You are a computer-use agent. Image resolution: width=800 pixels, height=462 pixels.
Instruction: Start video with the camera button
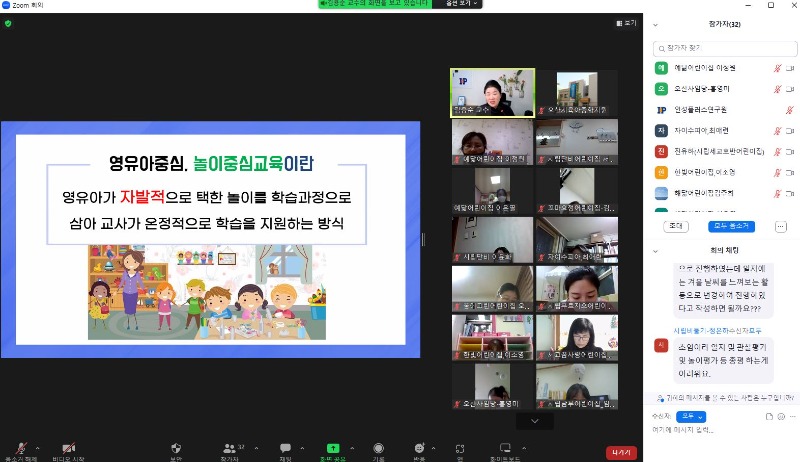[x=68, y=449]
